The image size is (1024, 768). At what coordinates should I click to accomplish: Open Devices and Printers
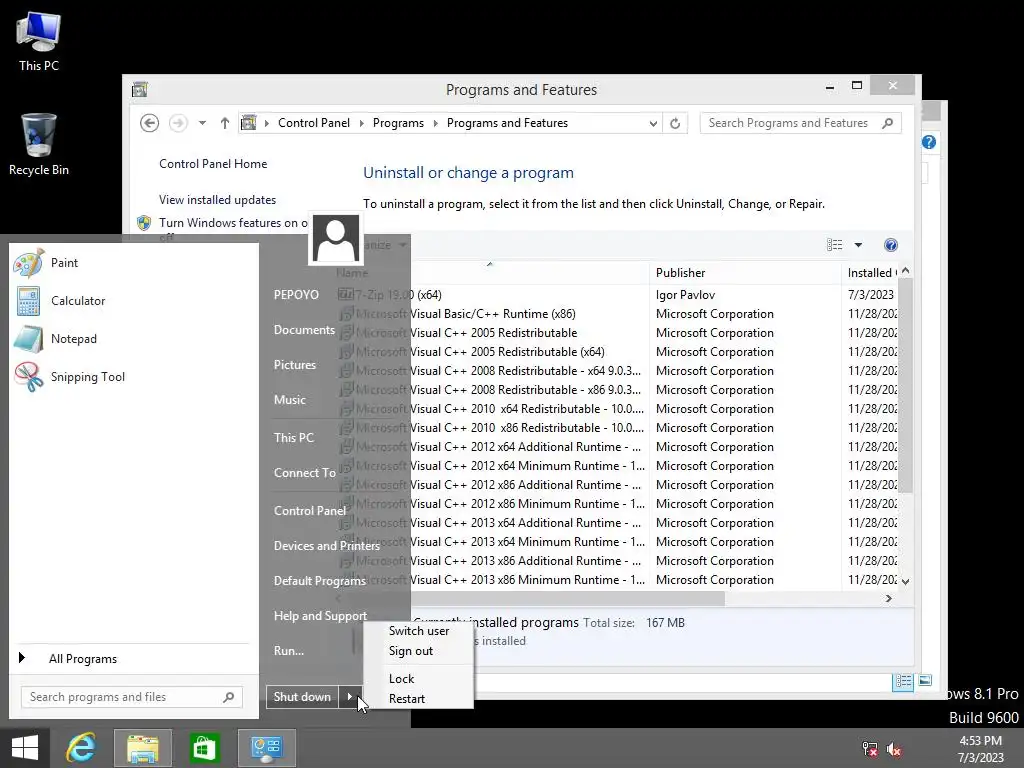coord(327,546)
